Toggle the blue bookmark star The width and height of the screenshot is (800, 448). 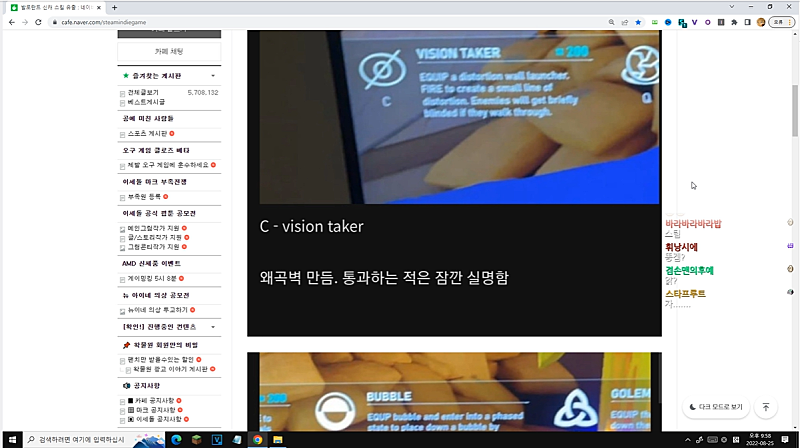point(638,22)
